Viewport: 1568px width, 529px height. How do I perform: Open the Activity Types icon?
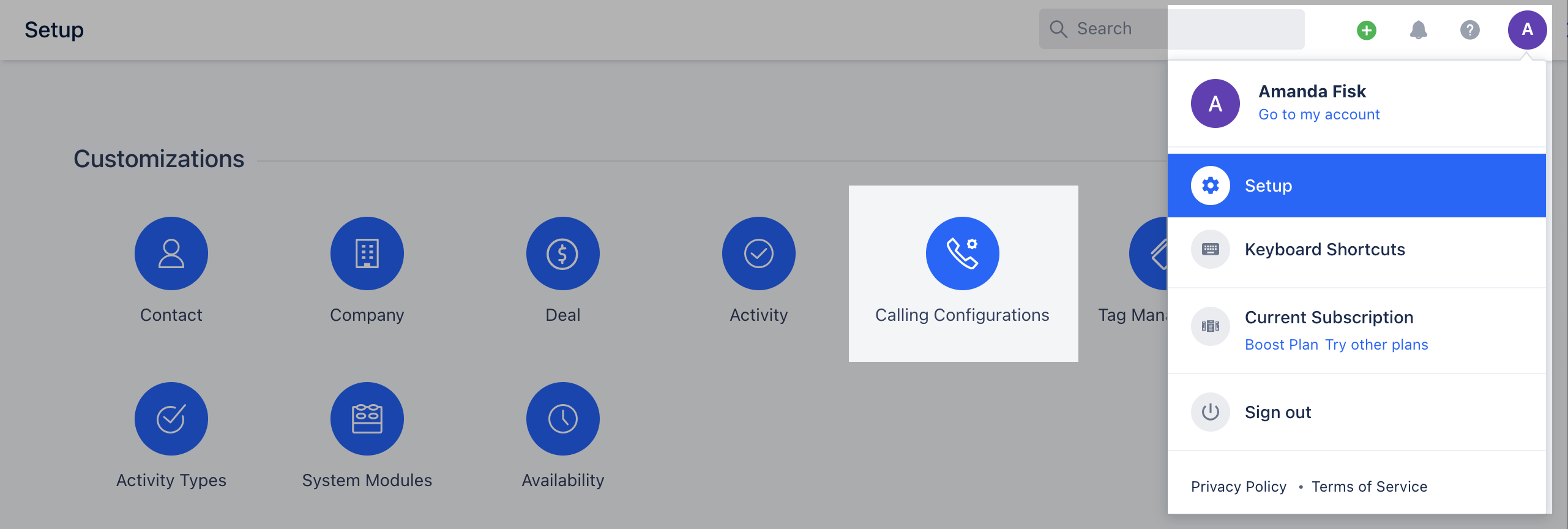(171, 419)
